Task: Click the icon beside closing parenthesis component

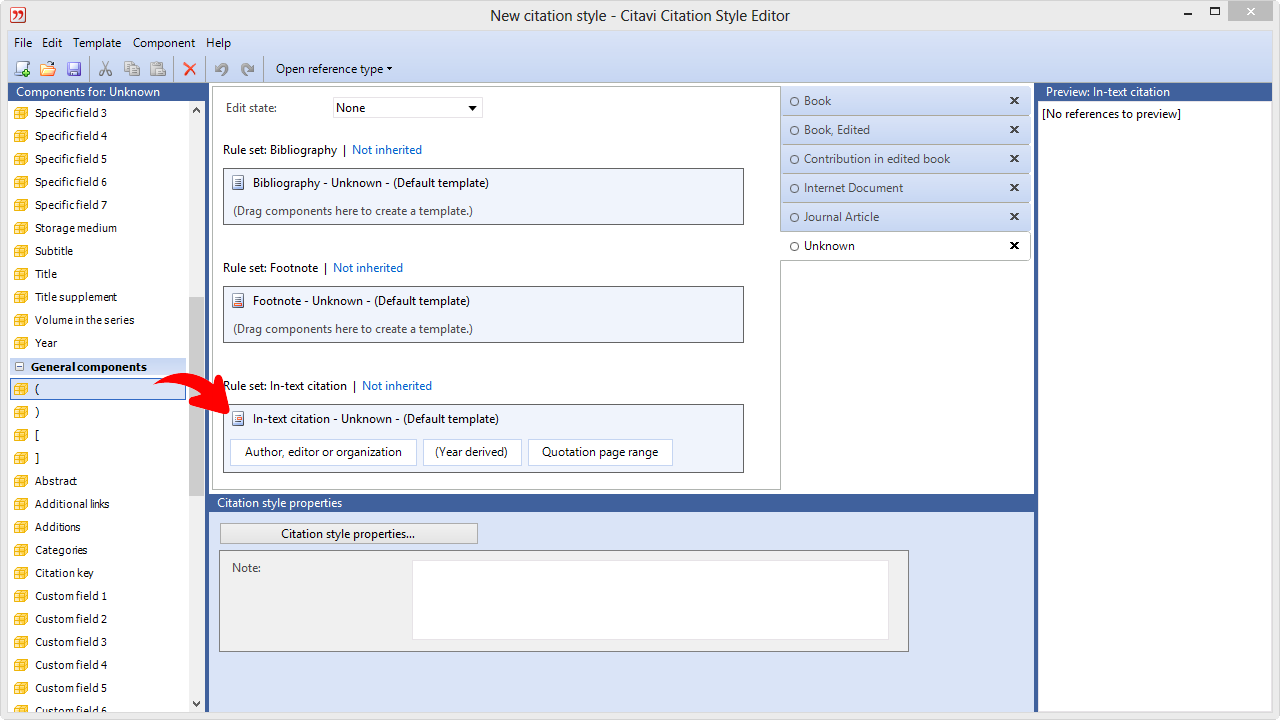Action: click(x=20, y=412)
